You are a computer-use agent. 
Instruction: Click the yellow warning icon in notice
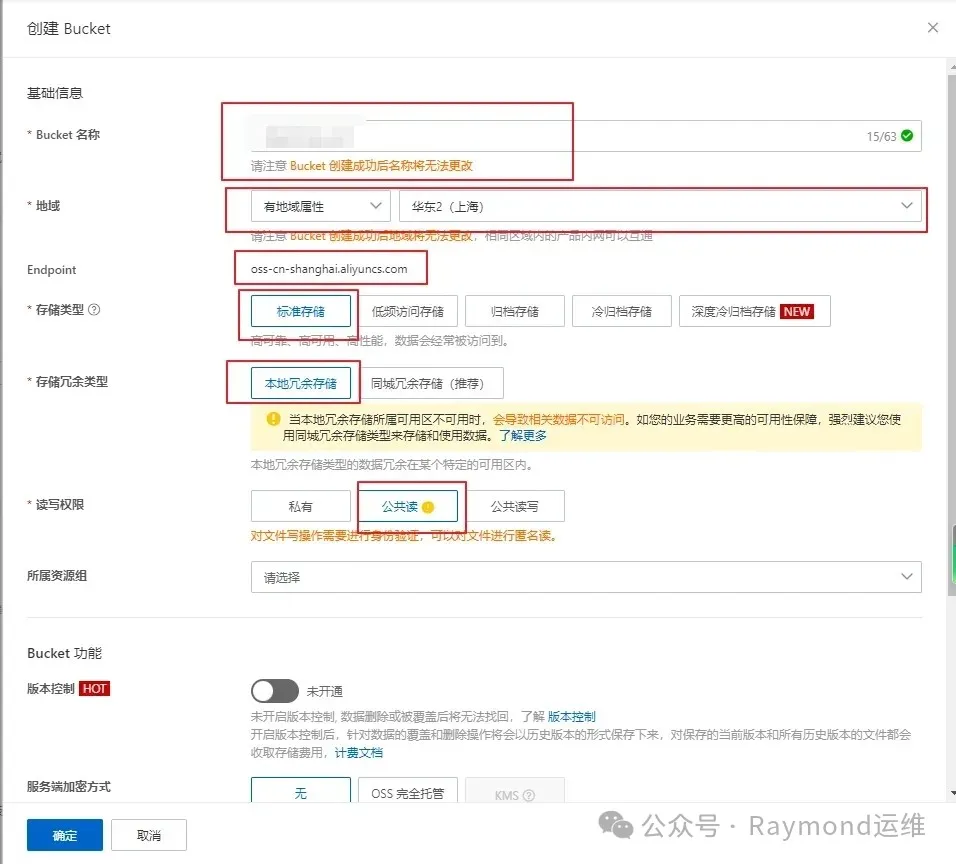click(x=273, y=419)
